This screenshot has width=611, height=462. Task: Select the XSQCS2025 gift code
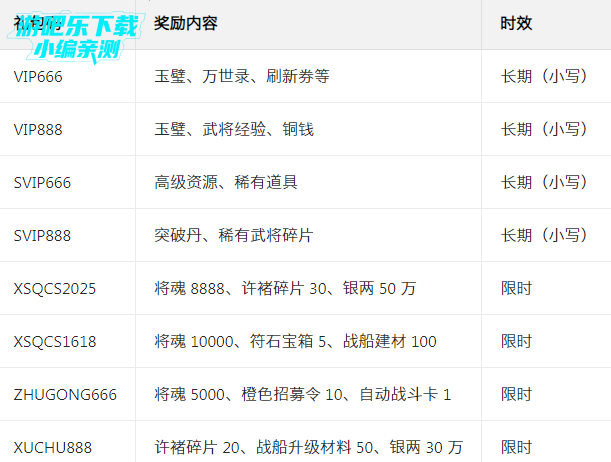(x=55, y=288)
